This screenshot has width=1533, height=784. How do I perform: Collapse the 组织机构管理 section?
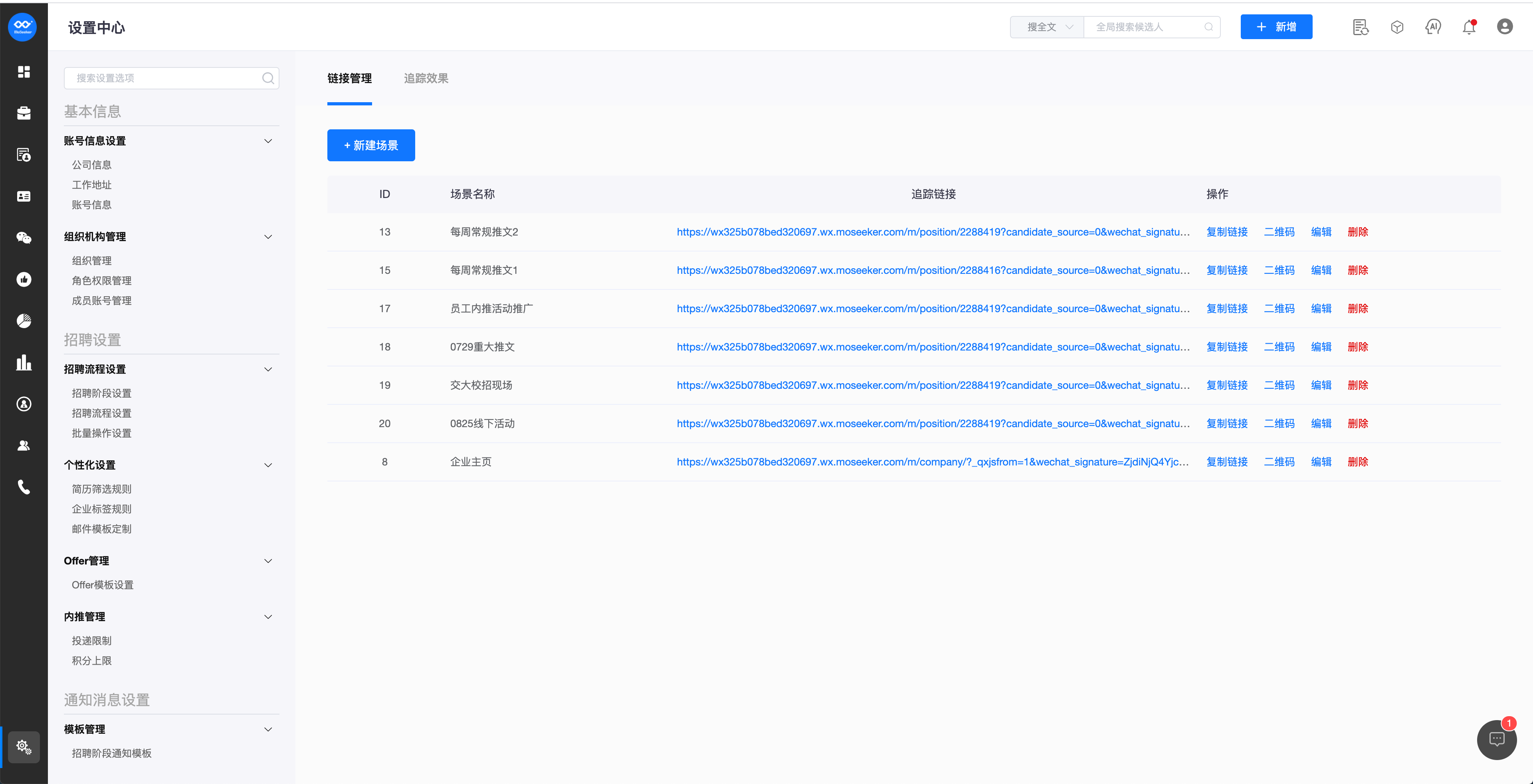pos(268,237)
